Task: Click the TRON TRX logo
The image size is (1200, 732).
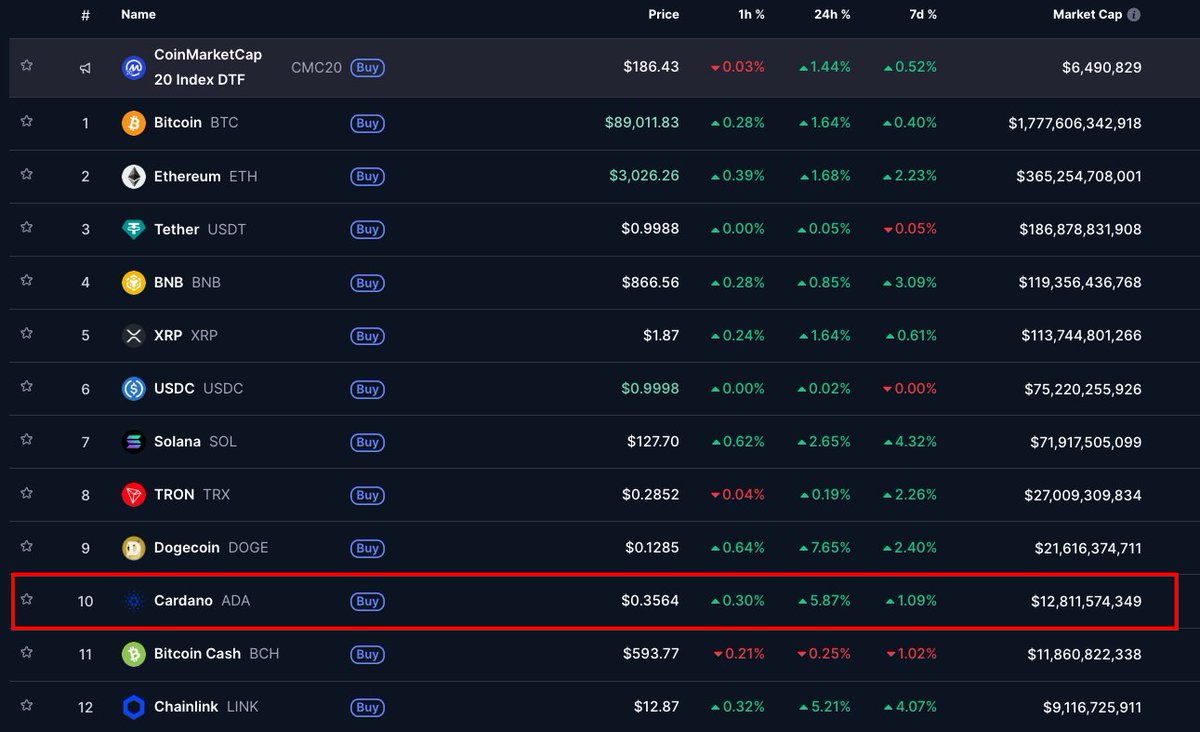Action: pyautogui.click(x=134, y=494)
